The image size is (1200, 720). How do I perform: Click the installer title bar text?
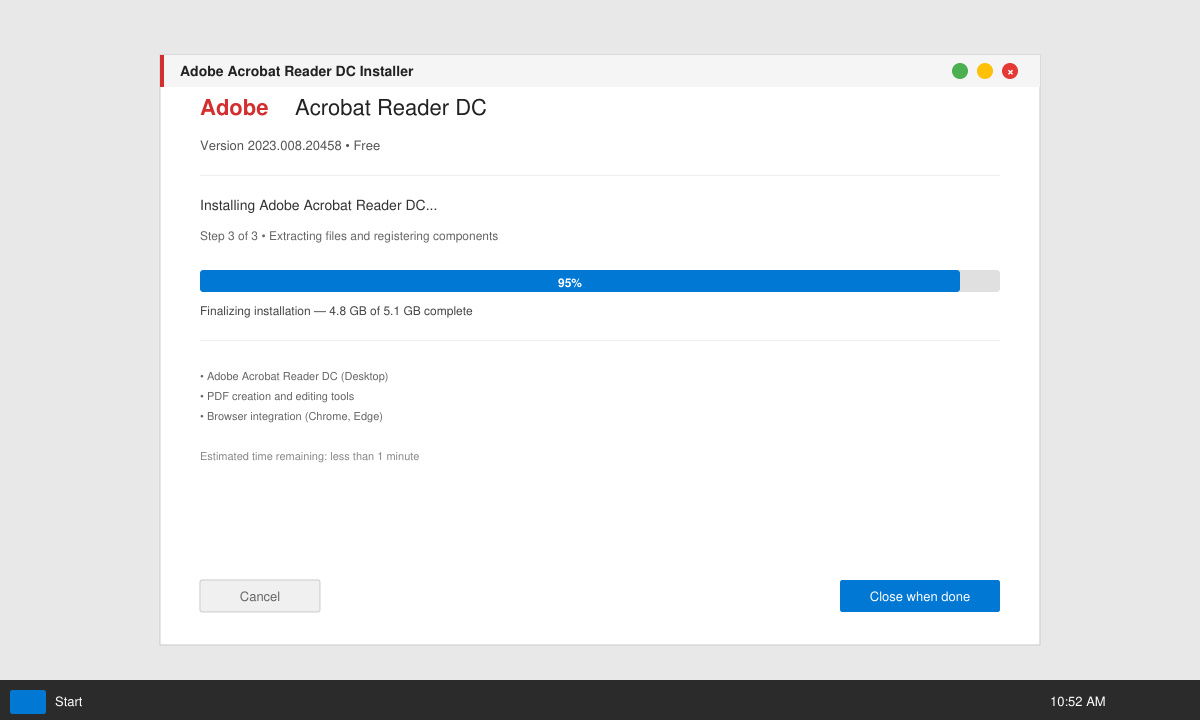pos(297,71)
